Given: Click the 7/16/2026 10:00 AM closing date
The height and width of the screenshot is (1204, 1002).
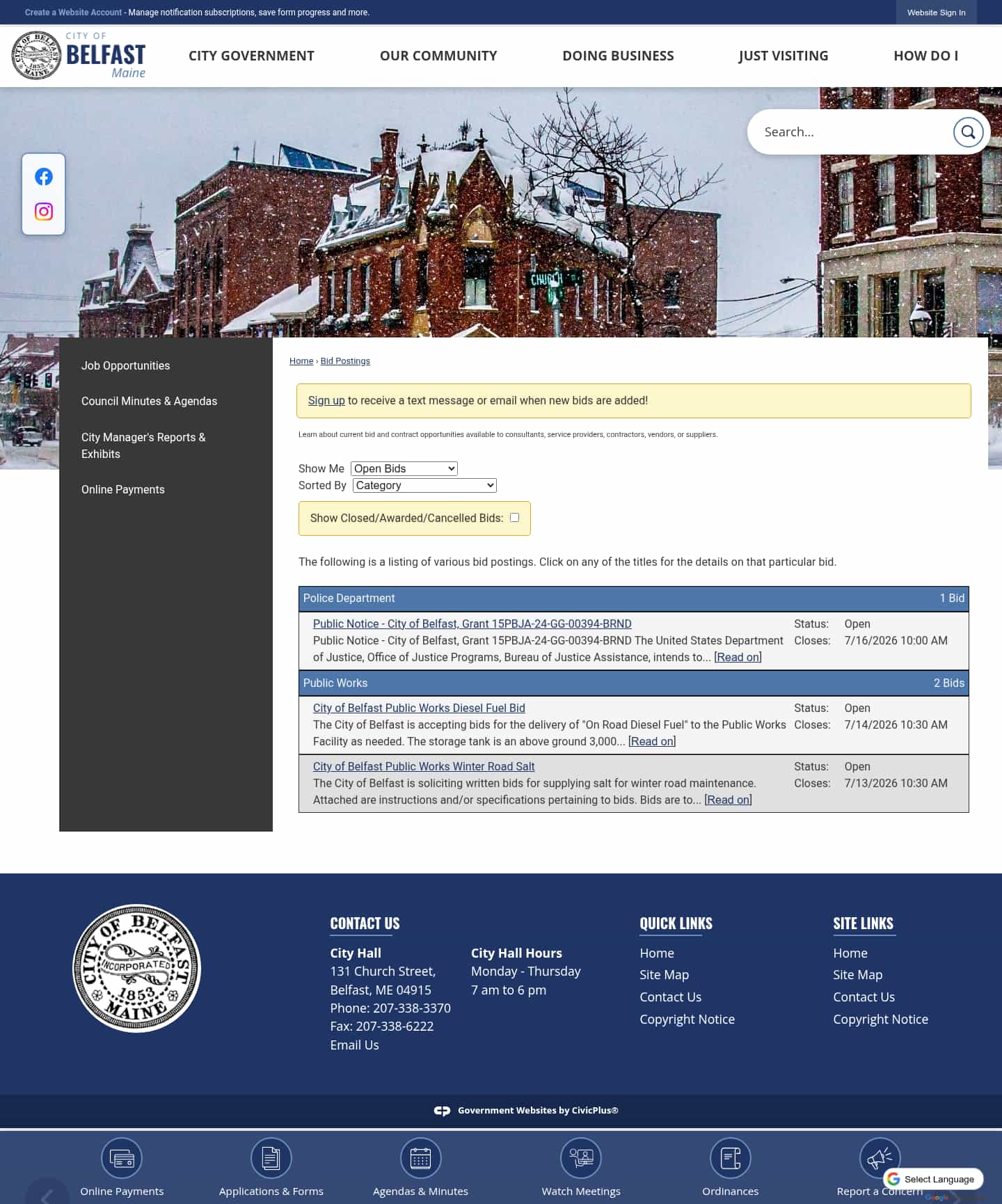Looking at the screenshot, I should click(896, 640).
